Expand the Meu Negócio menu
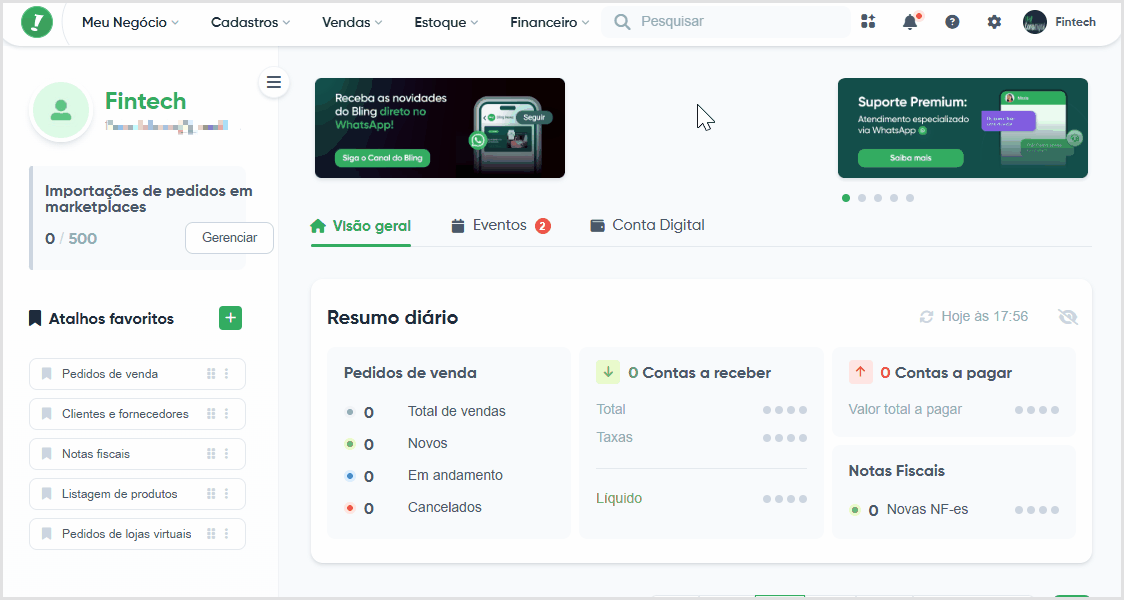 point(130,22)
